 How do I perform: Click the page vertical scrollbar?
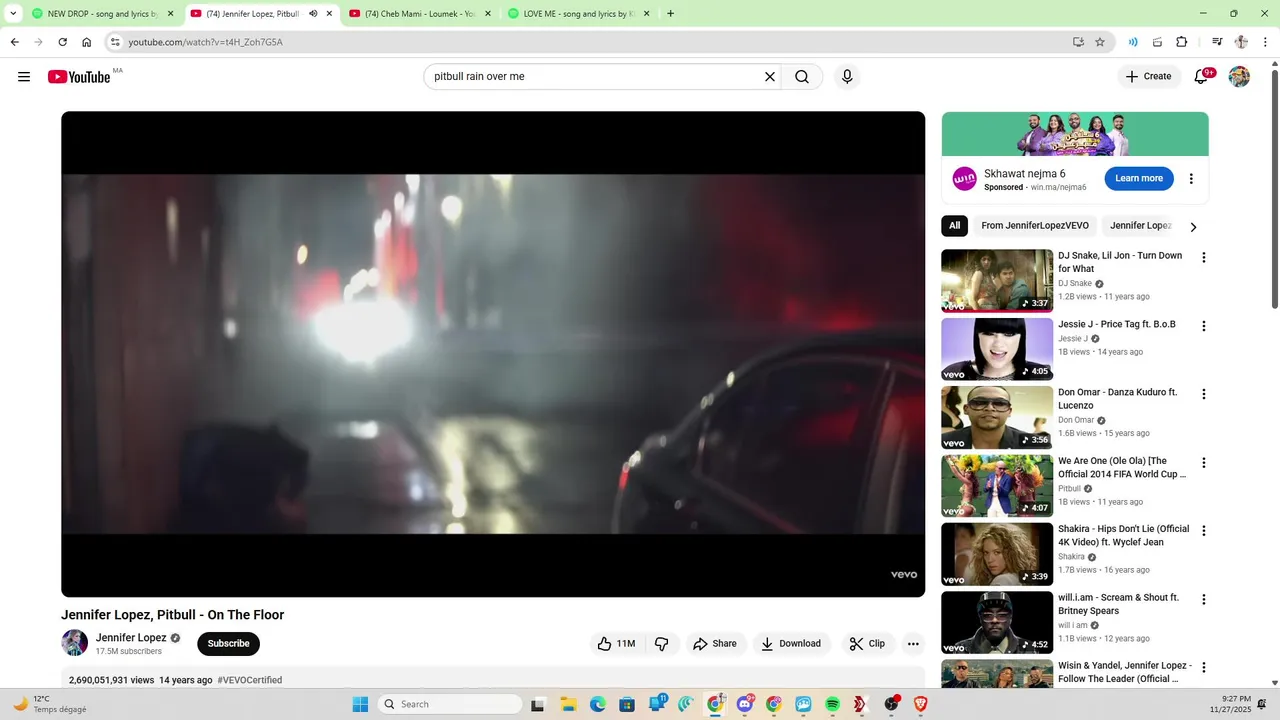[x=1274, y=190]
